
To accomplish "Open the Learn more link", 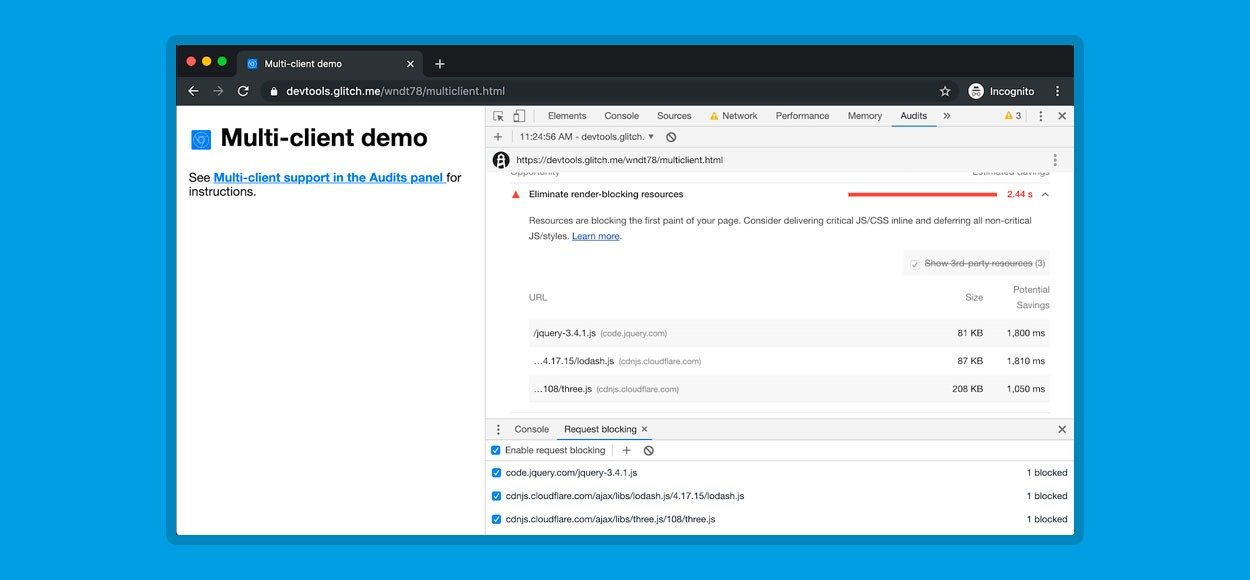I will tap(595, 237).
